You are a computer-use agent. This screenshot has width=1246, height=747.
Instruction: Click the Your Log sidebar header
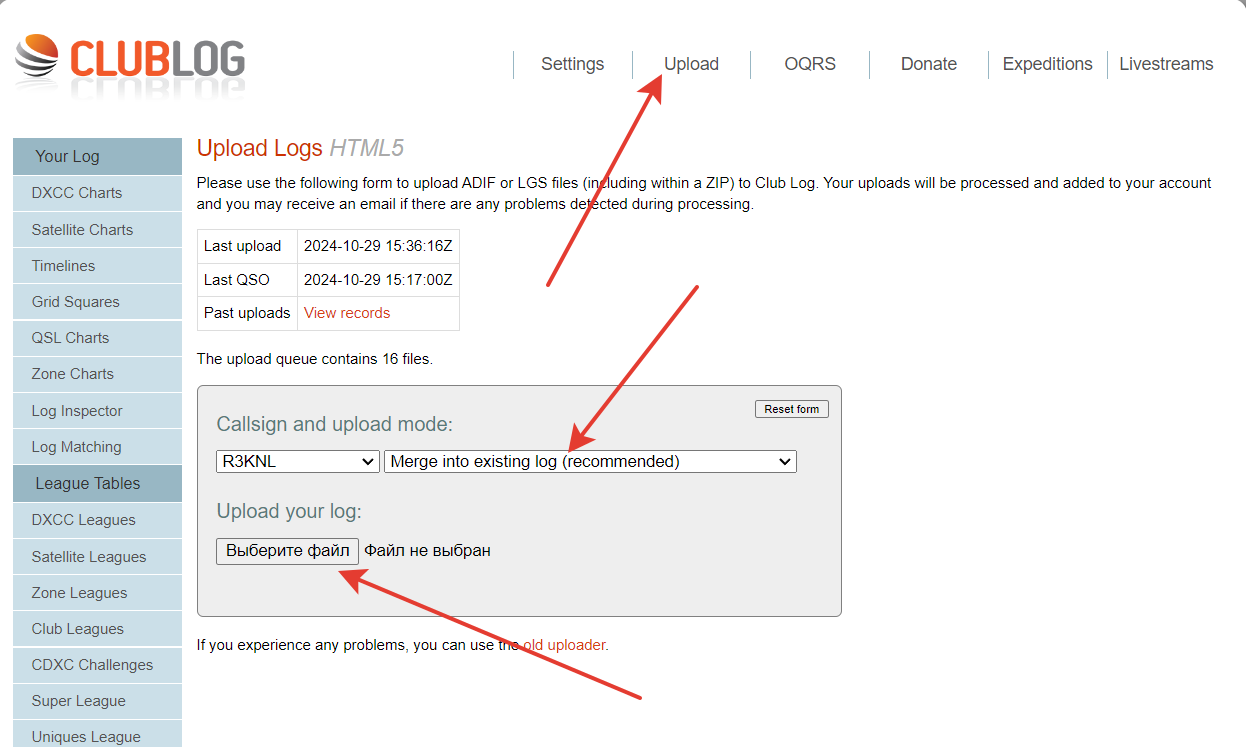pyautogui.click(x=97, y=156)
